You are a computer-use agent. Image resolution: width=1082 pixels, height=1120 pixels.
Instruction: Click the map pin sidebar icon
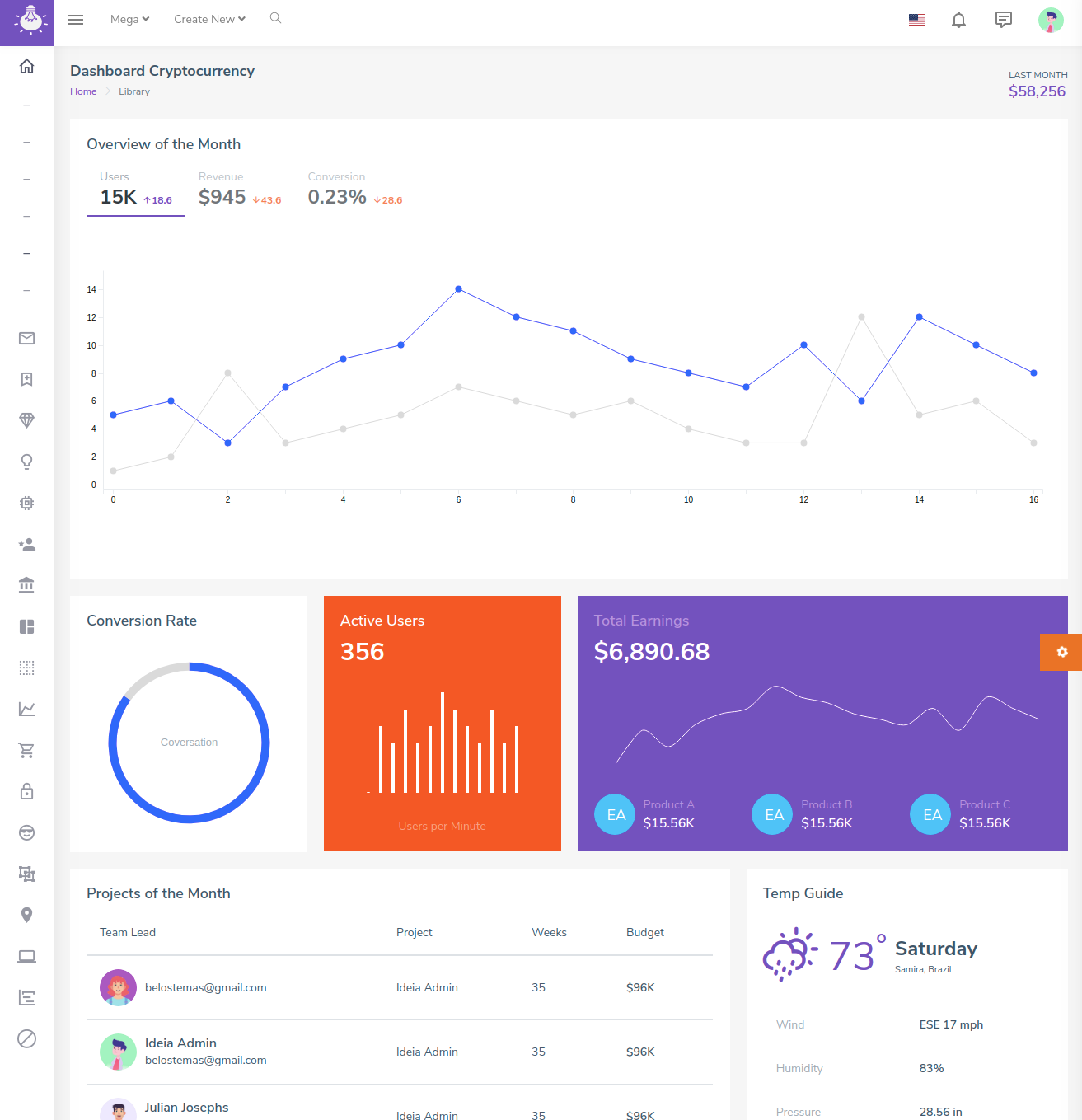pos(26,915)
